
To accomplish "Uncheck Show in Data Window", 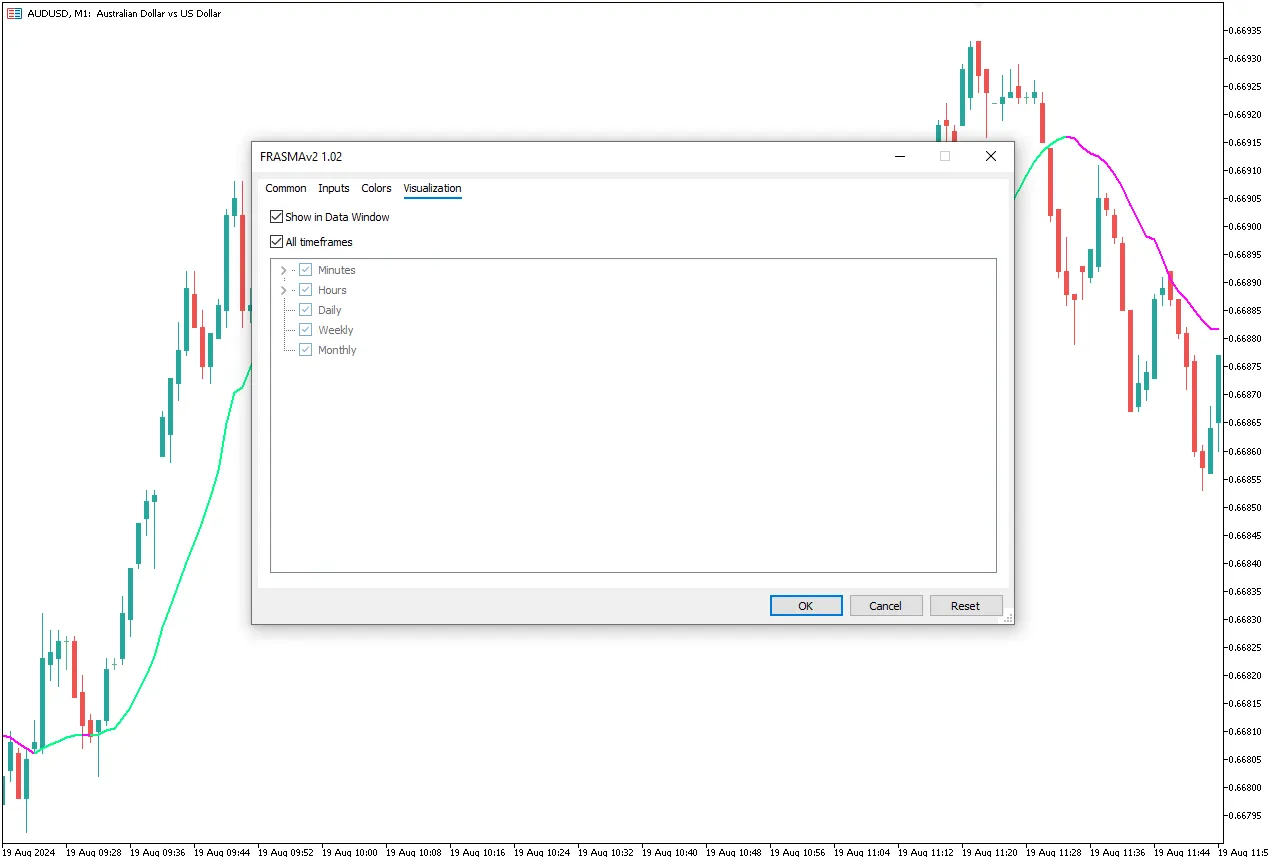I will (277, 217).
